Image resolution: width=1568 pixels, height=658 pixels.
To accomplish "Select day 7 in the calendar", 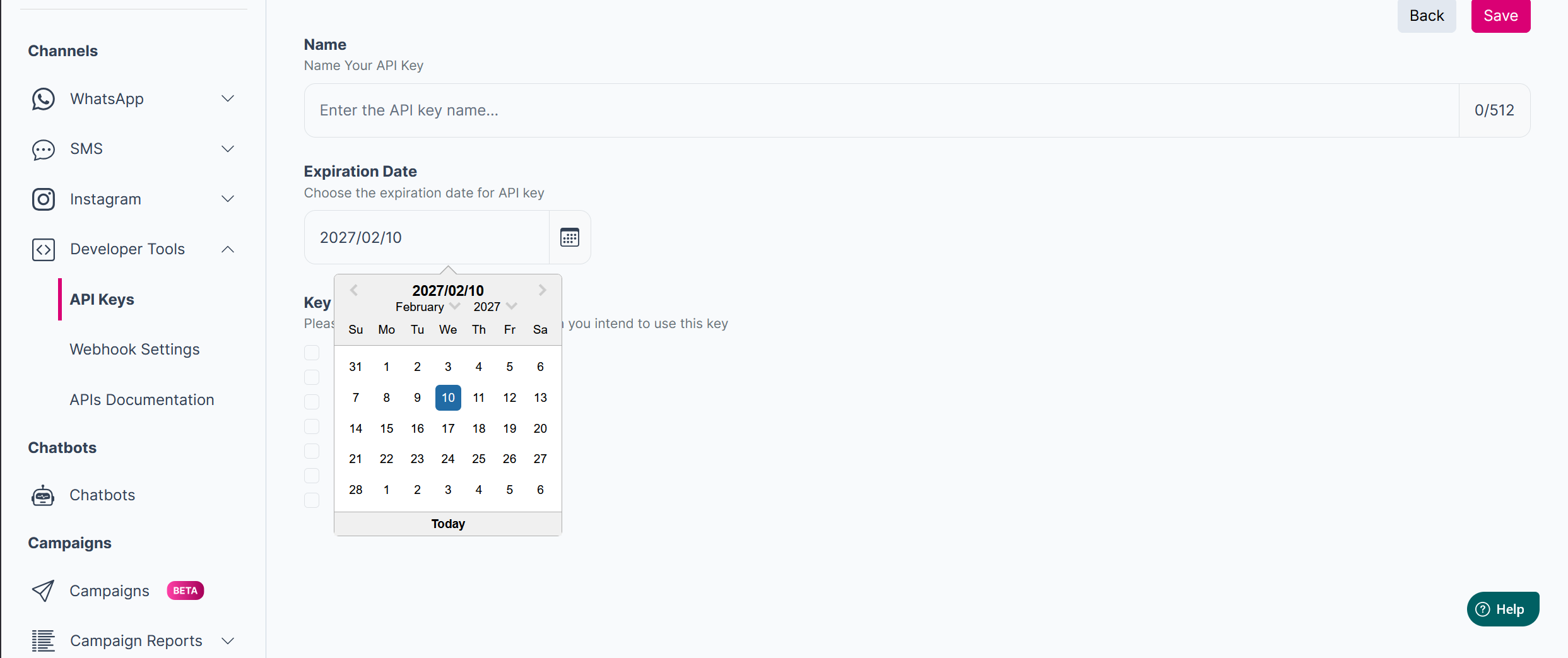I will coord(356,398).
